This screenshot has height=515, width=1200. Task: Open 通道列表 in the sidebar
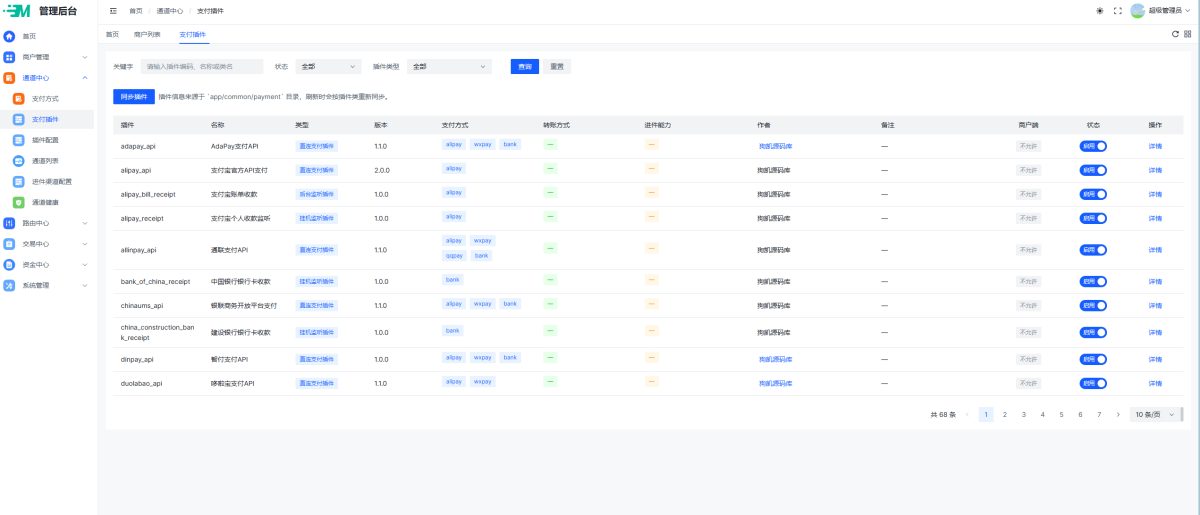click(46, 160)
